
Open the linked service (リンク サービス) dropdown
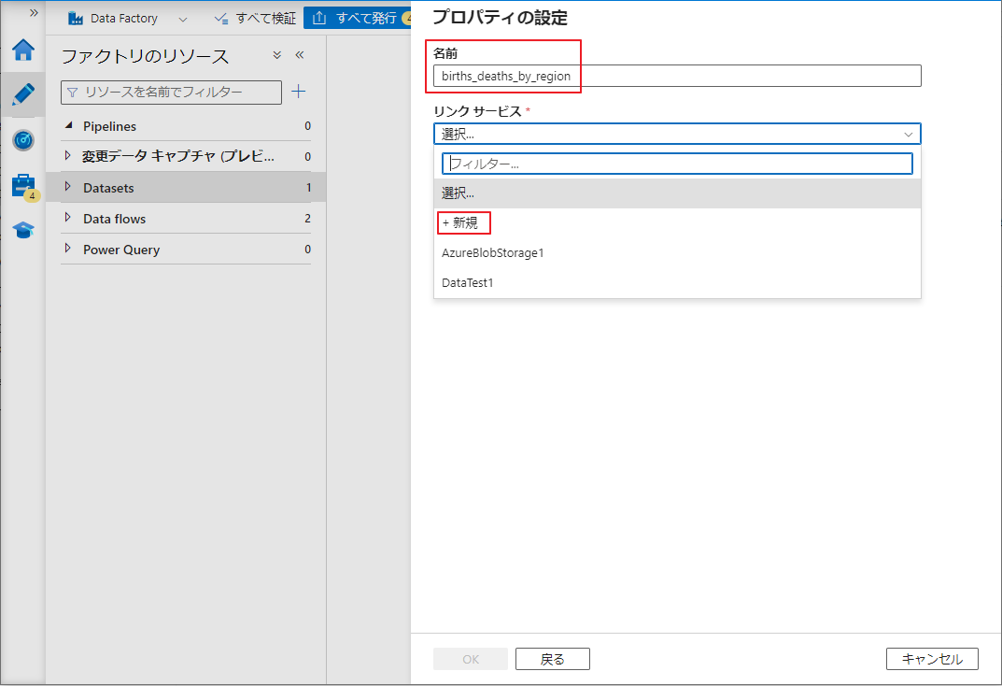point(677,134)
